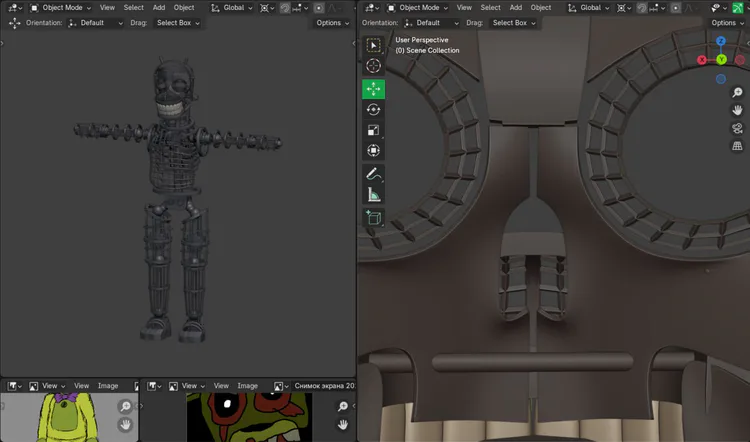Select the Measure tool
The width and height of the screenshot is (750, 442).
click(373, 195)
